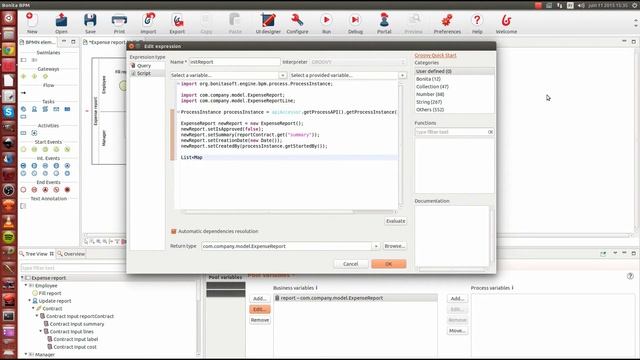Click the New toolbar icon
The width and height of the screenshot is (640, 360).
(x=32, y=23)
